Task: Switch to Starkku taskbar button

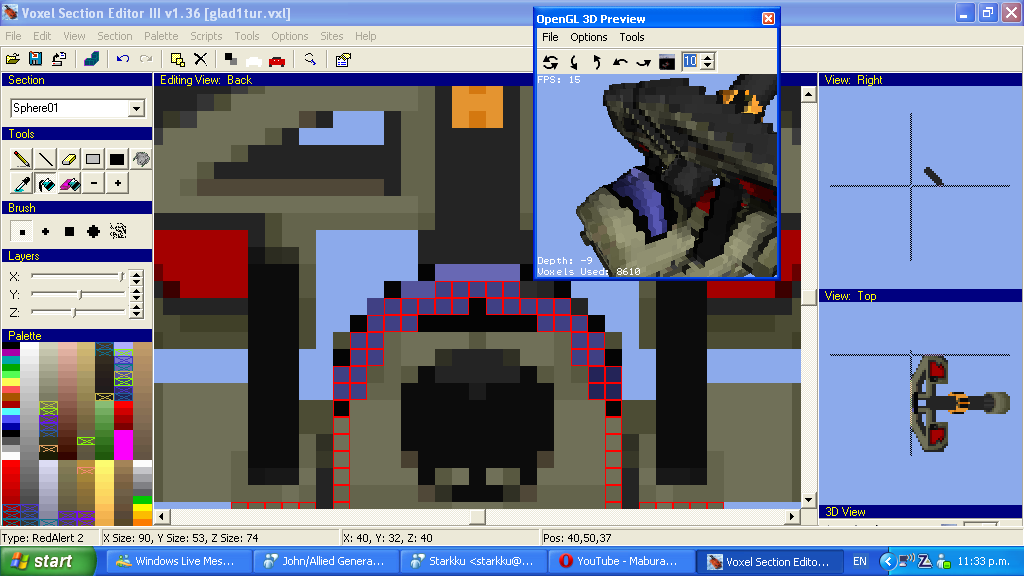Action: pyautogui.click(x=472, y=561)
